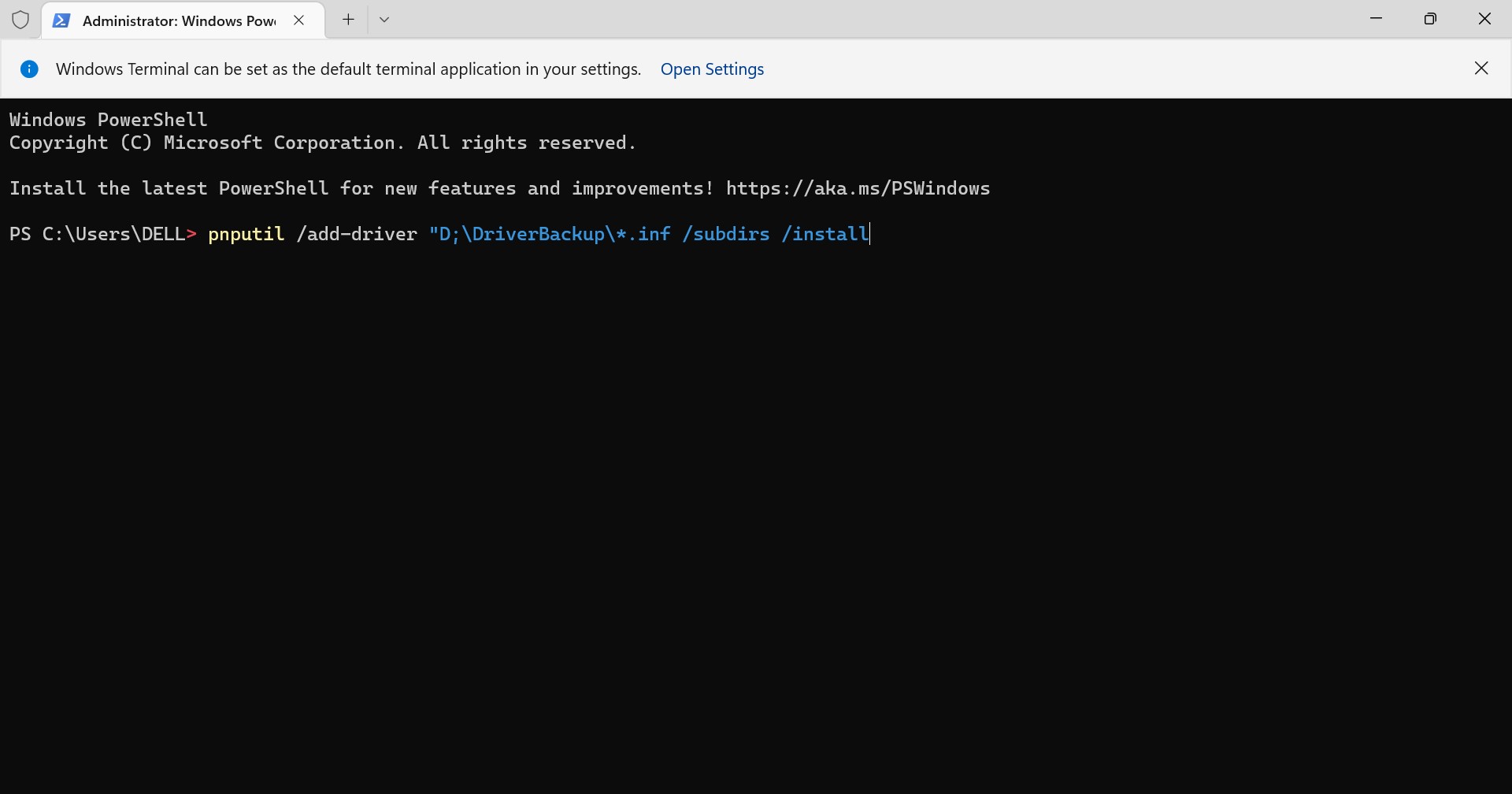Click the default terminal notification message text
The image size is (1512, 794).
[349, 69]
